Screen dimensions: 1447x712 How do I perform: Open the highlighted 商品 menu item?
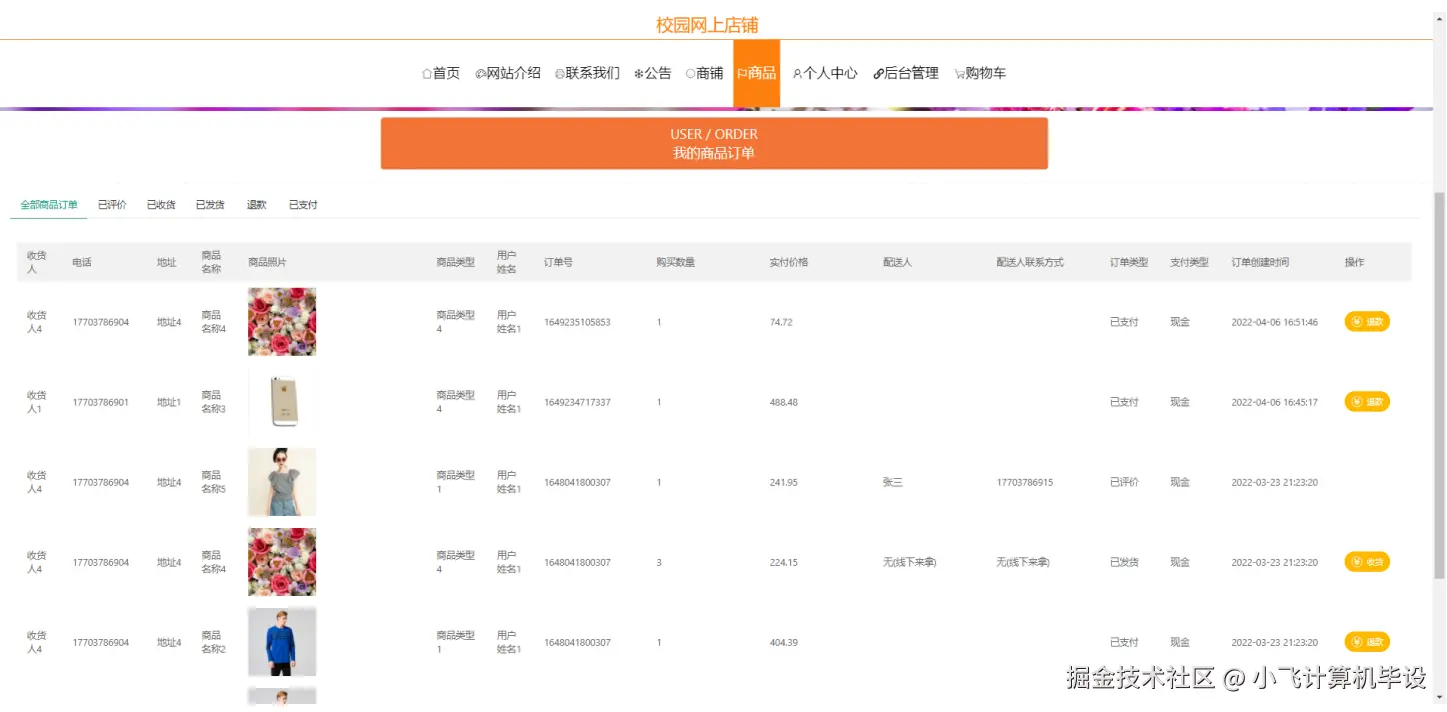tap(757, 72)
